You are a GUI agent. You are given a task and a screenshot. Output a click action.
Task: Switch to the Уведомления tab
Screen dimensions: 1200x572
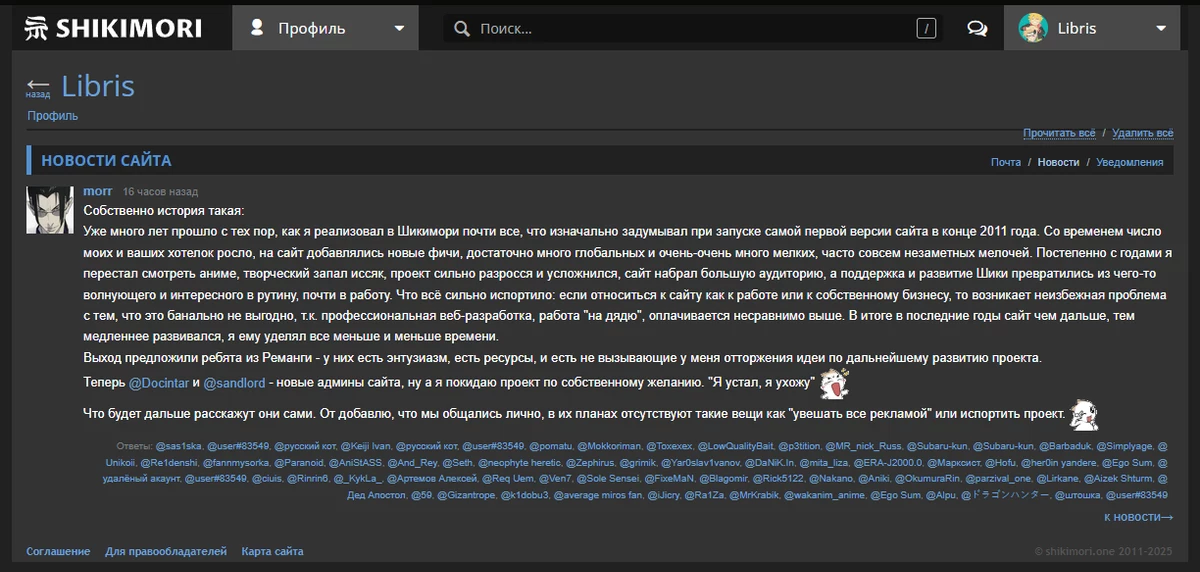pos(1130,162)
